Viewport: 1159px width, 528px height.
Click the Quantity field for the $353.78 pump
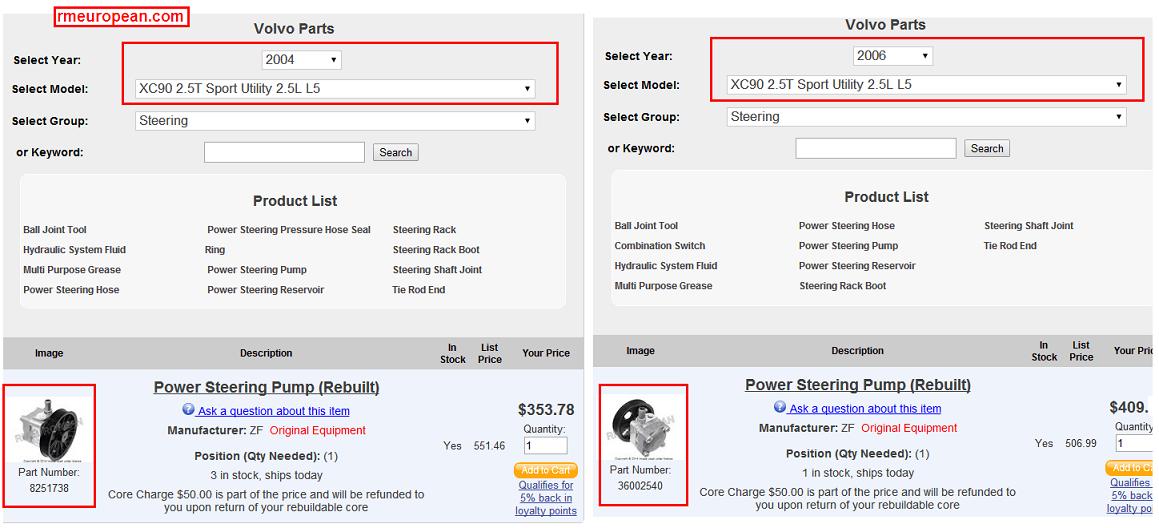(545, 446)
